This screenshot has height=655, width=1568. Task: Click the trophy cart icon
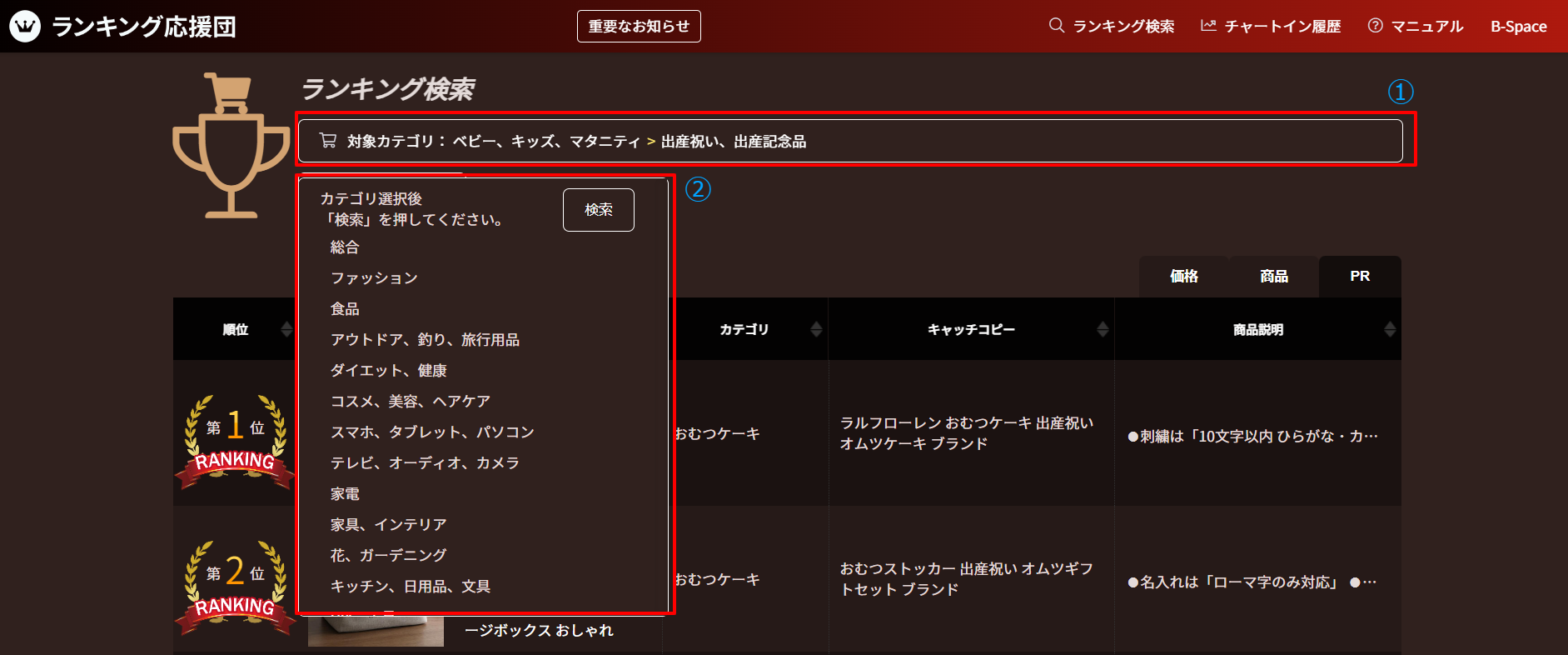(x=231, y=146)
